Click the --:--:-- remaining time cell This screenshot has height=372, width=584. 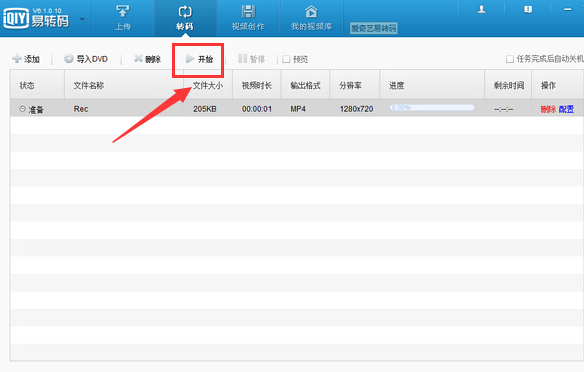coord(504,109)
